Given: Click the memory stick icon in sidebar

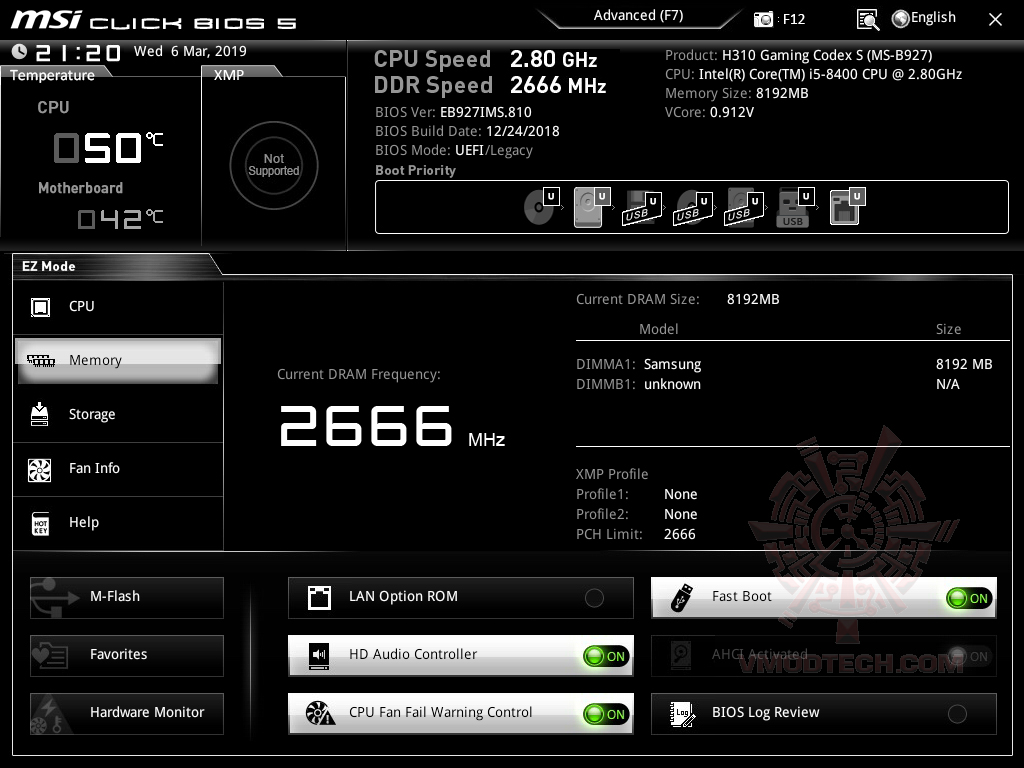Looking at the screenshot, I should click(40, 360).
